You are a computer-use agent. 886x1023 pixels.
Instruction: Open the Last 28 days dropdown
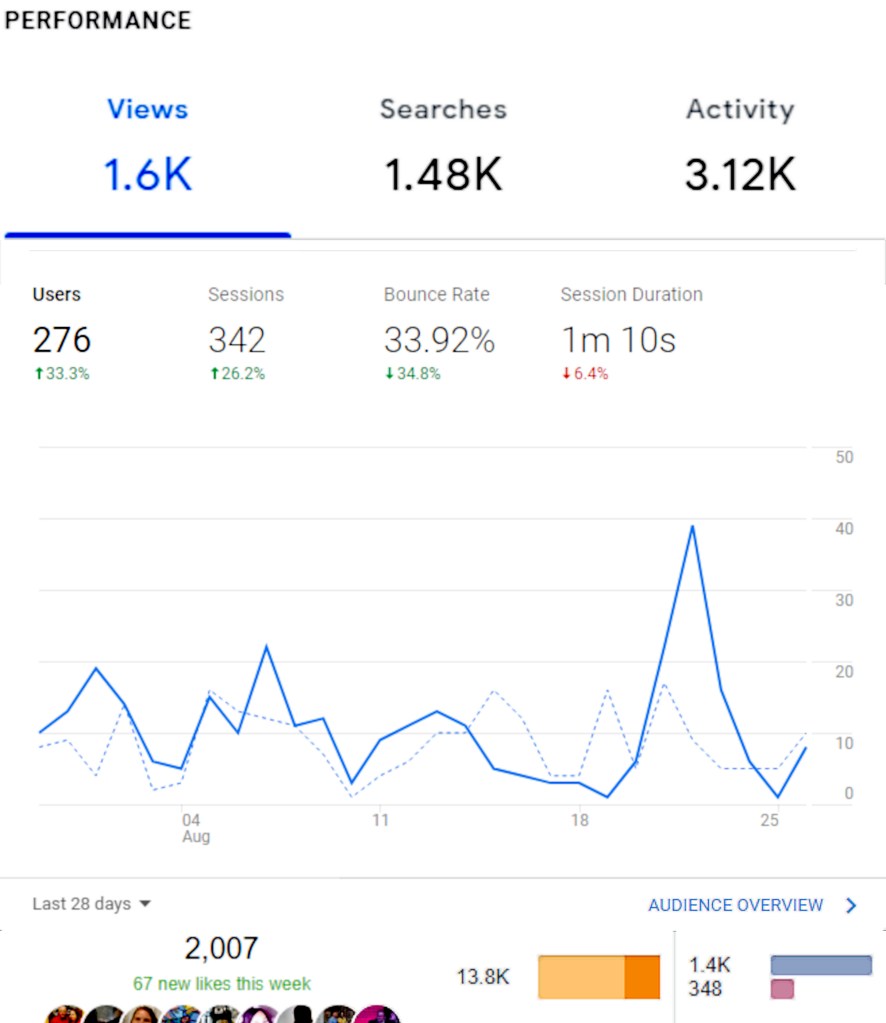pos(90,904)
